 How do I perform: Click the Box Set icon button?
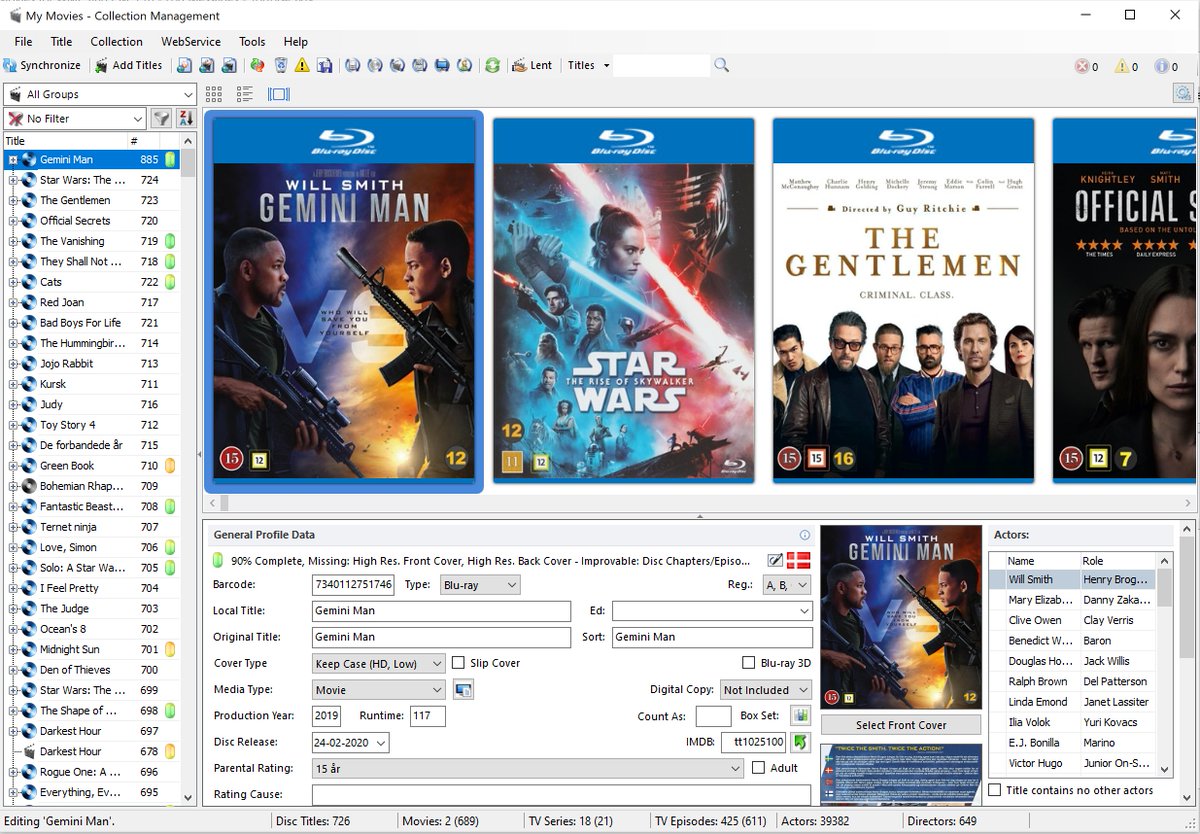800,716
